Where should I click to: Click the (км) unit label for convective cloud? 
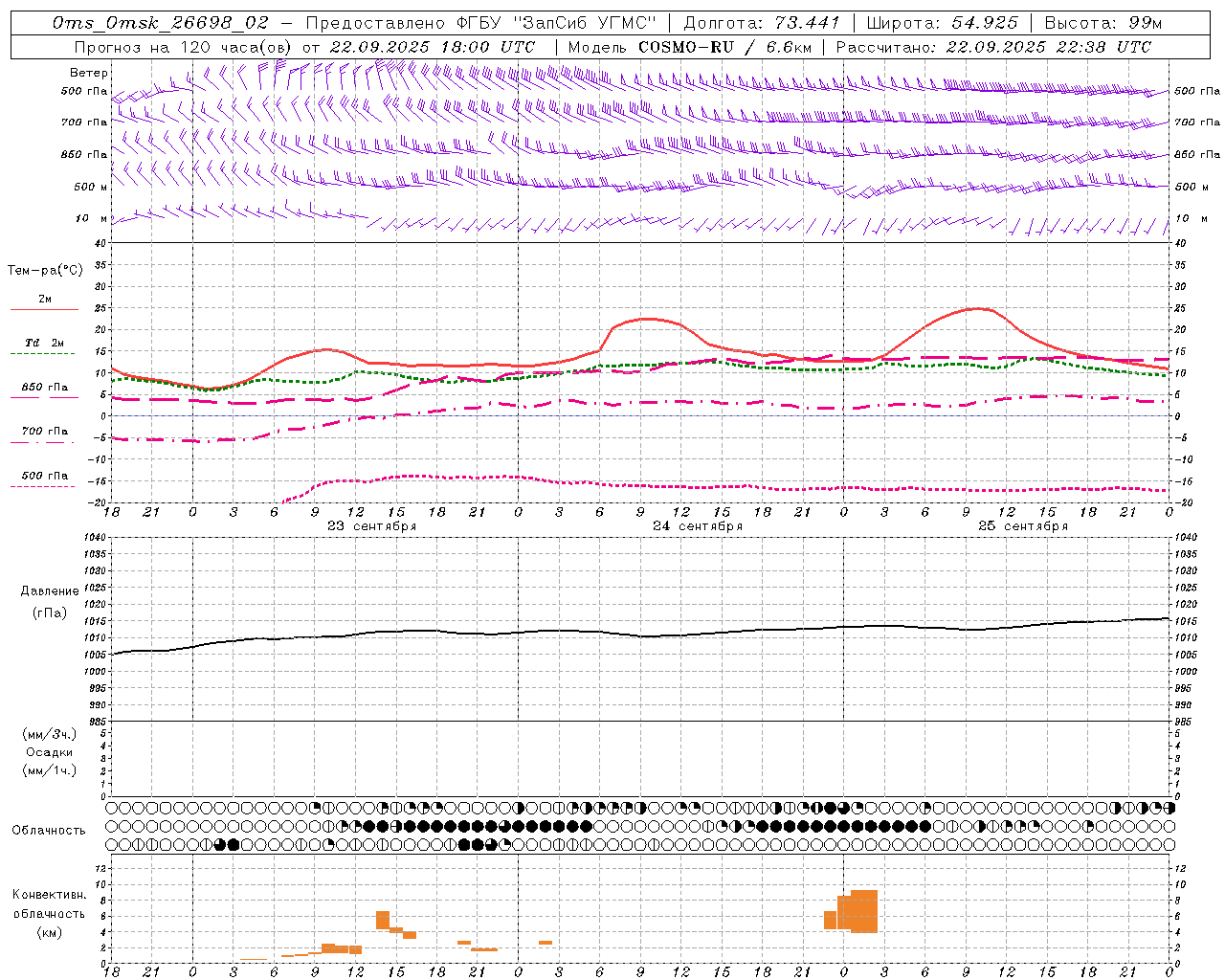50,932
